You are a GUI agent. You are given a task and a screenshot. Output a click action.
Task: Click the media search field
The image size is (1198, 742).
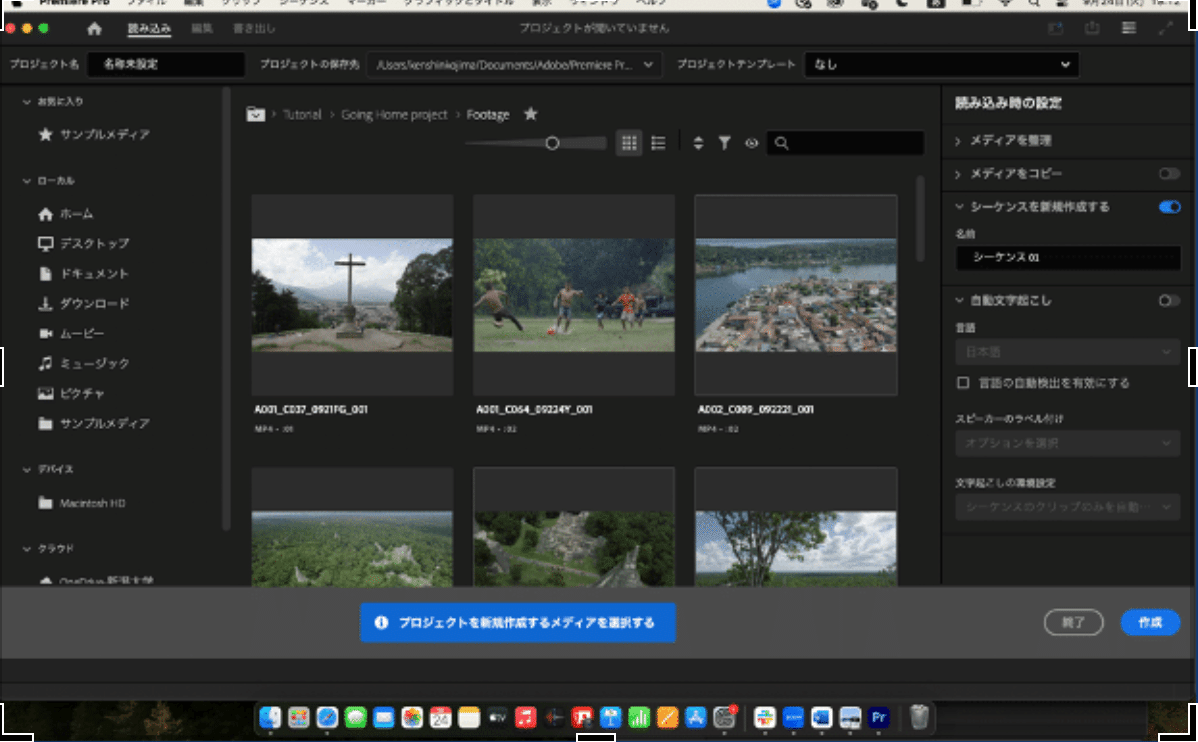pos(846,143)
